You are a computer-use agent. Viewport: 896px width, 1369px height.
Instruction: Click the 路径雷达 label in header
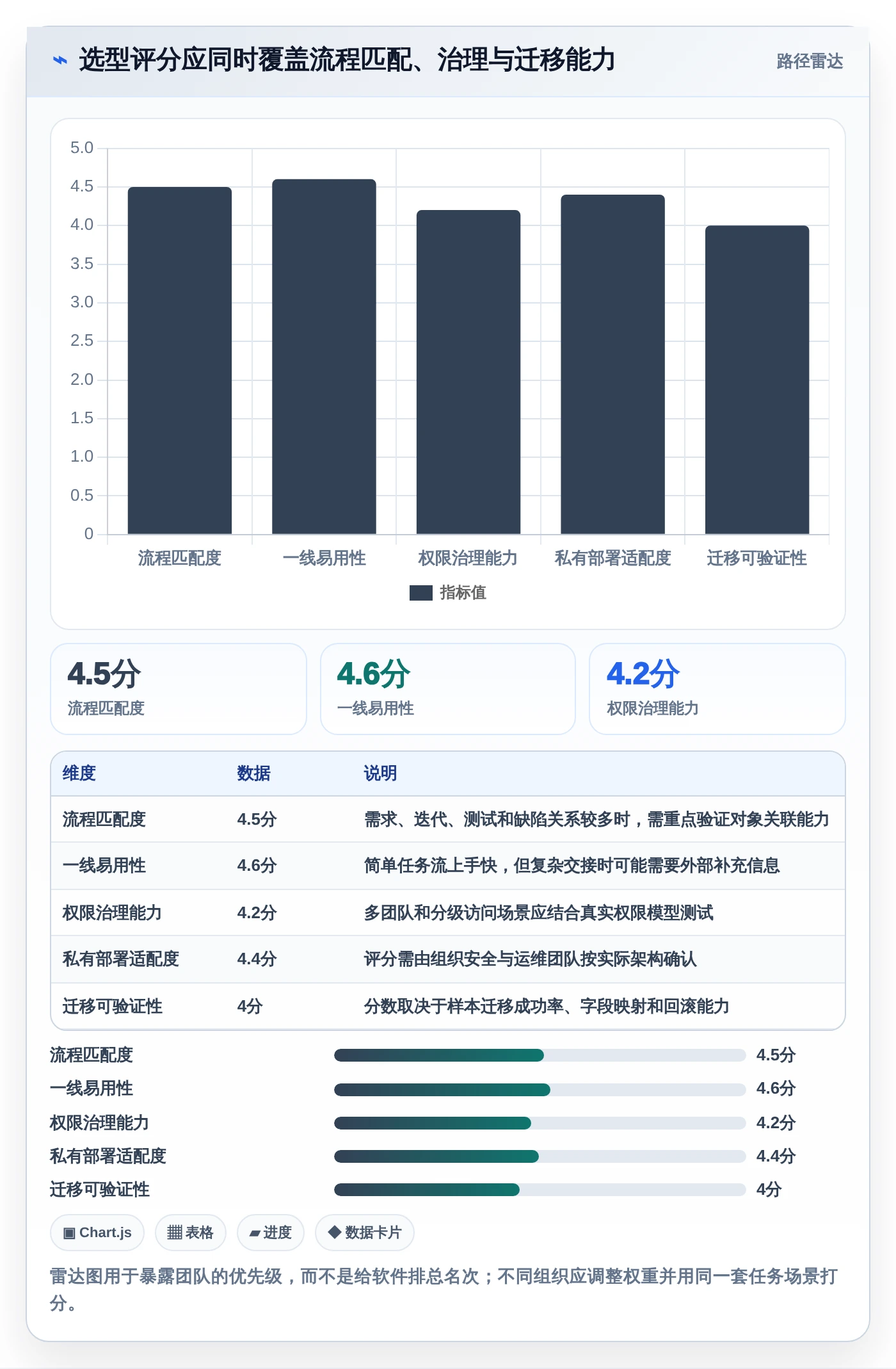pyautogui.click(x=810, y=61)
